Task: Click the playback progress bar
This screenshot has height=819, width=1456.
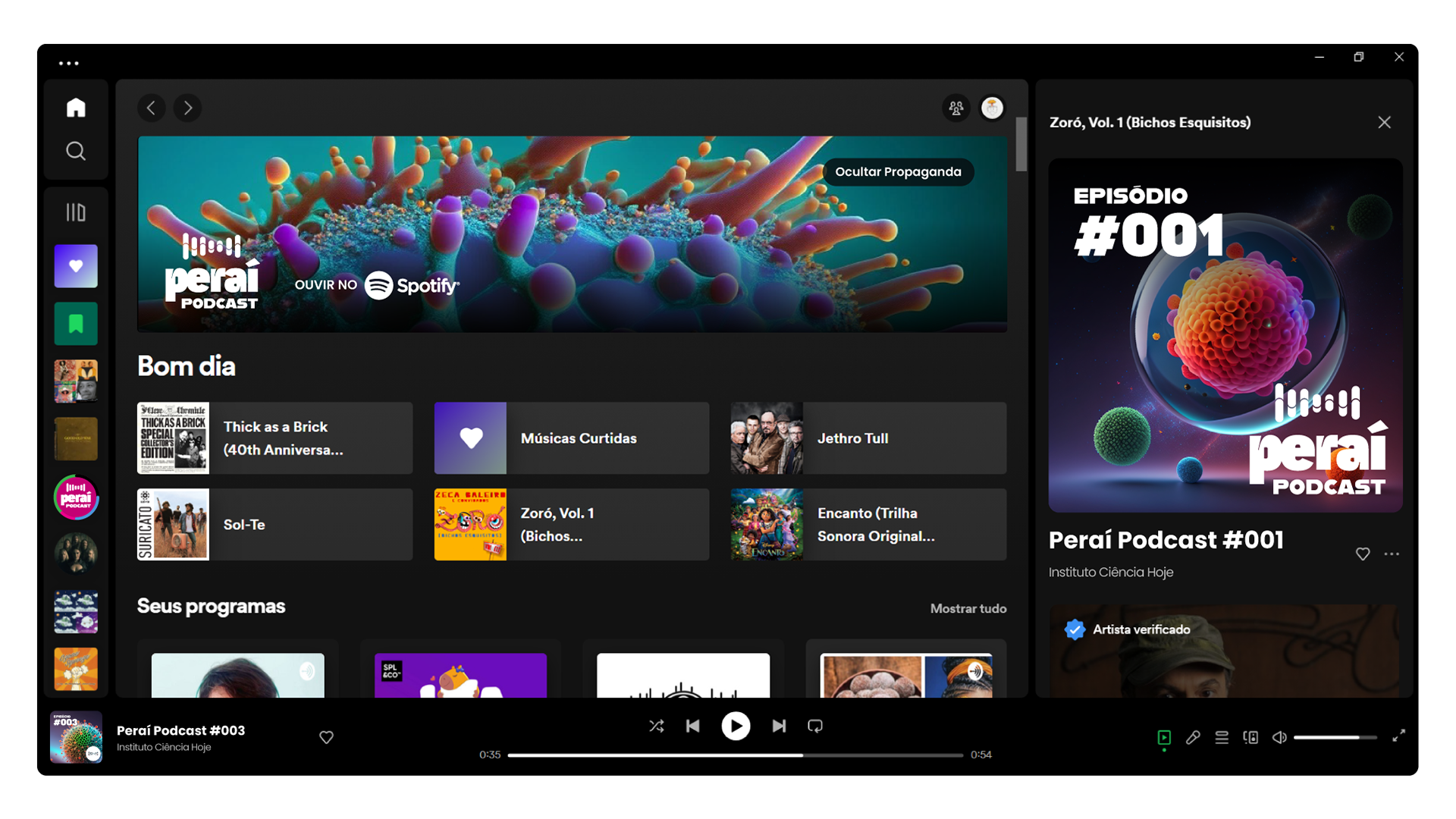Action: [735, 755]
